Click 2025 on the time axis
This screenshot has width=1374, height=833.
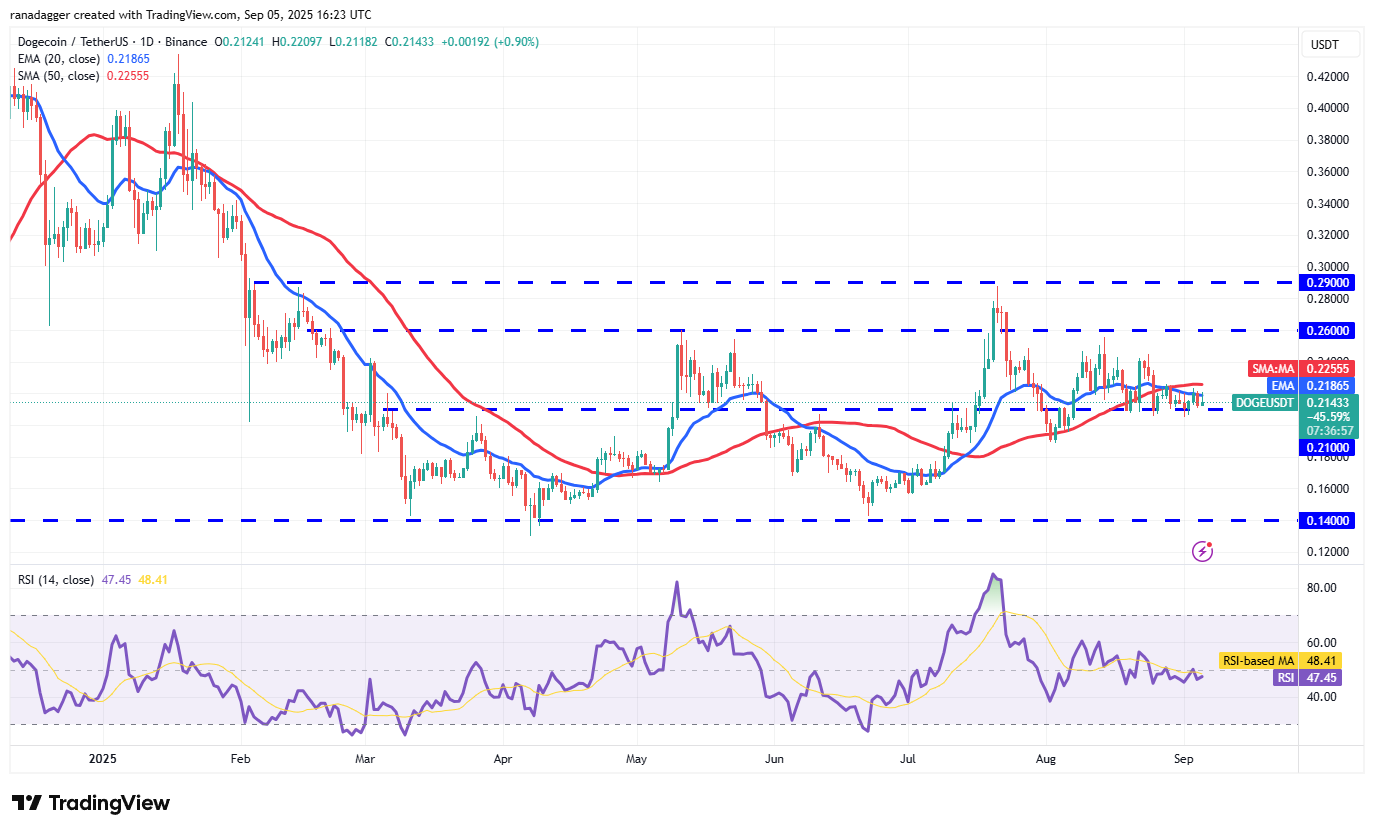[101, 759]
